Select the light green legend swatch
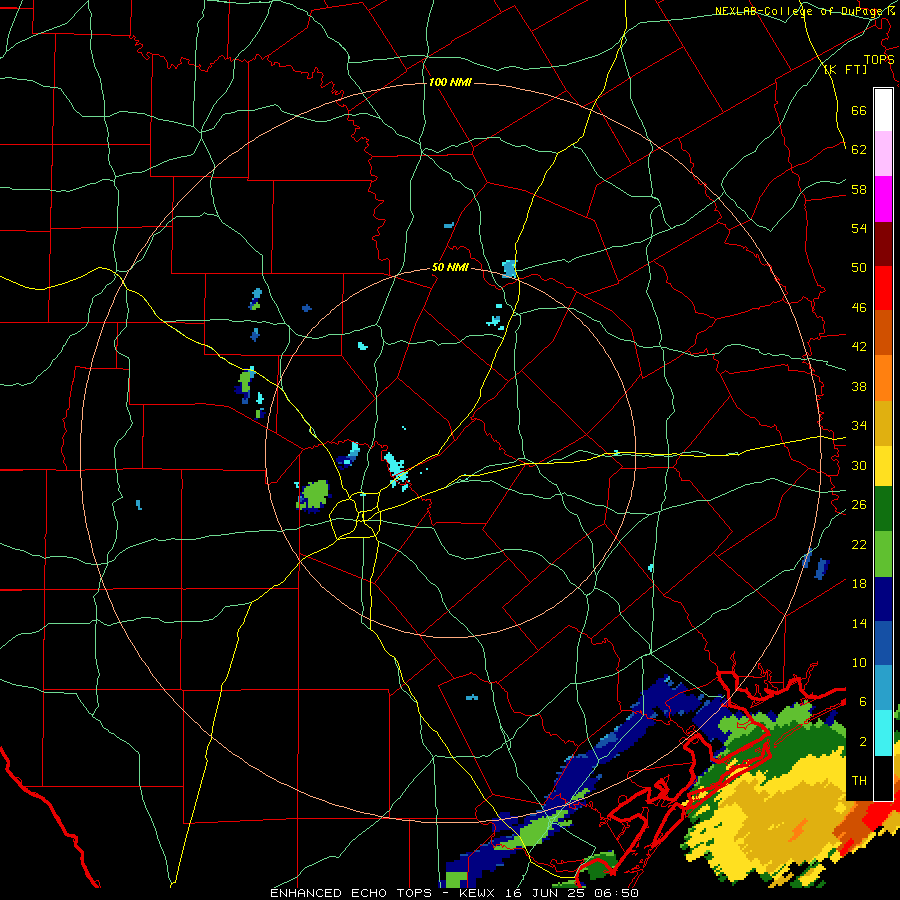This screenshot has height=900, width=900. (x=883, y=554)
